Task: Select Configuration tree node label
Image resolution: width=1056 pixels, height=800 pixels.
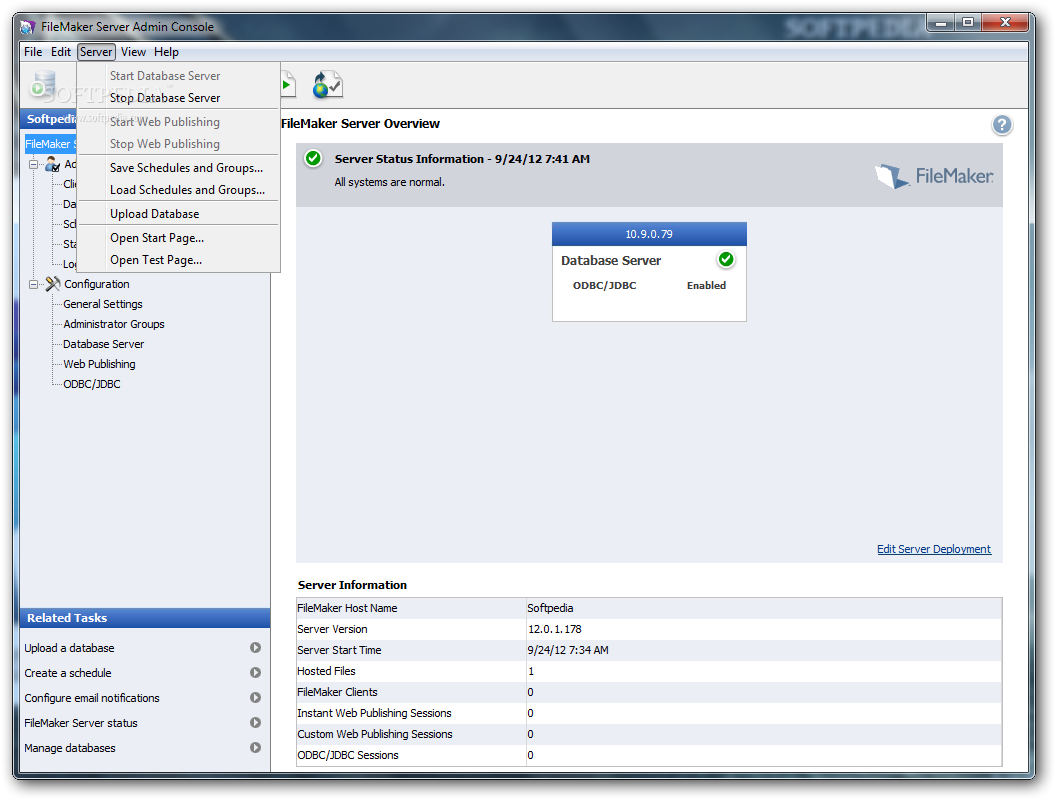Action: (97, 284)
